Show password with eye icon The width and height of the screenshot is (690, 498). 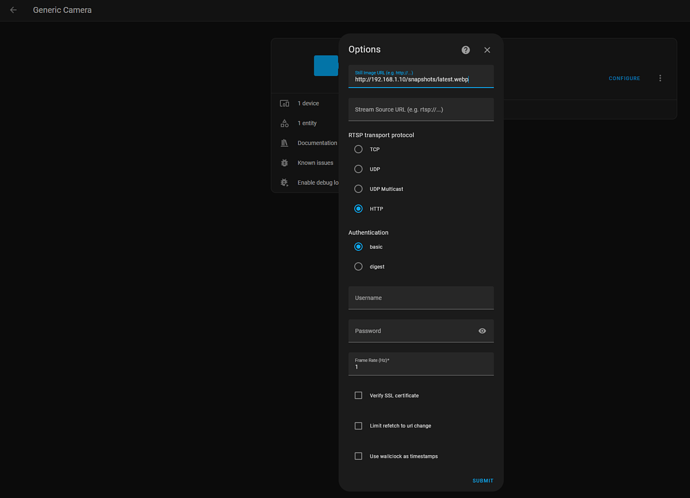tap(482, 331)
